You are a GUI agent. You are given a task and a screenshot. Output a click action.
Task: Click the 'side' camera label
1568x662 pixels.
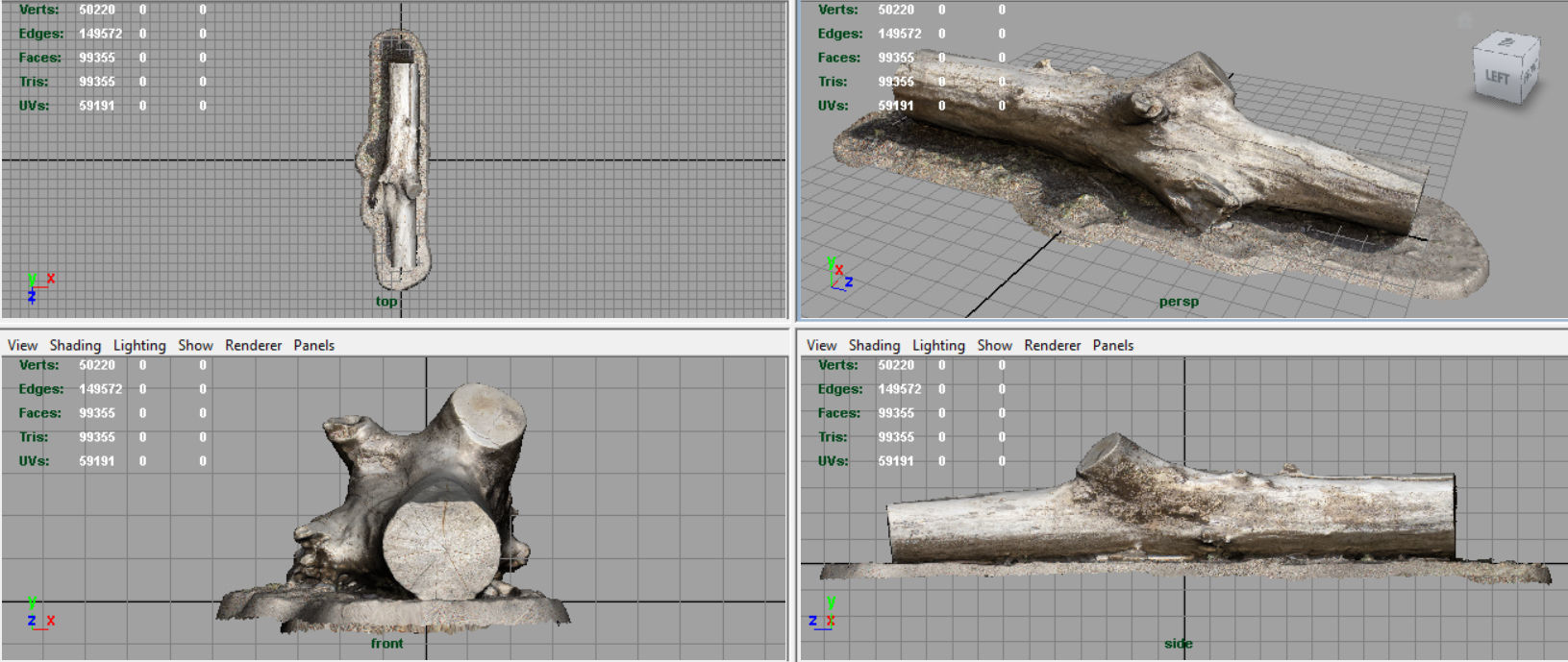1179,644
